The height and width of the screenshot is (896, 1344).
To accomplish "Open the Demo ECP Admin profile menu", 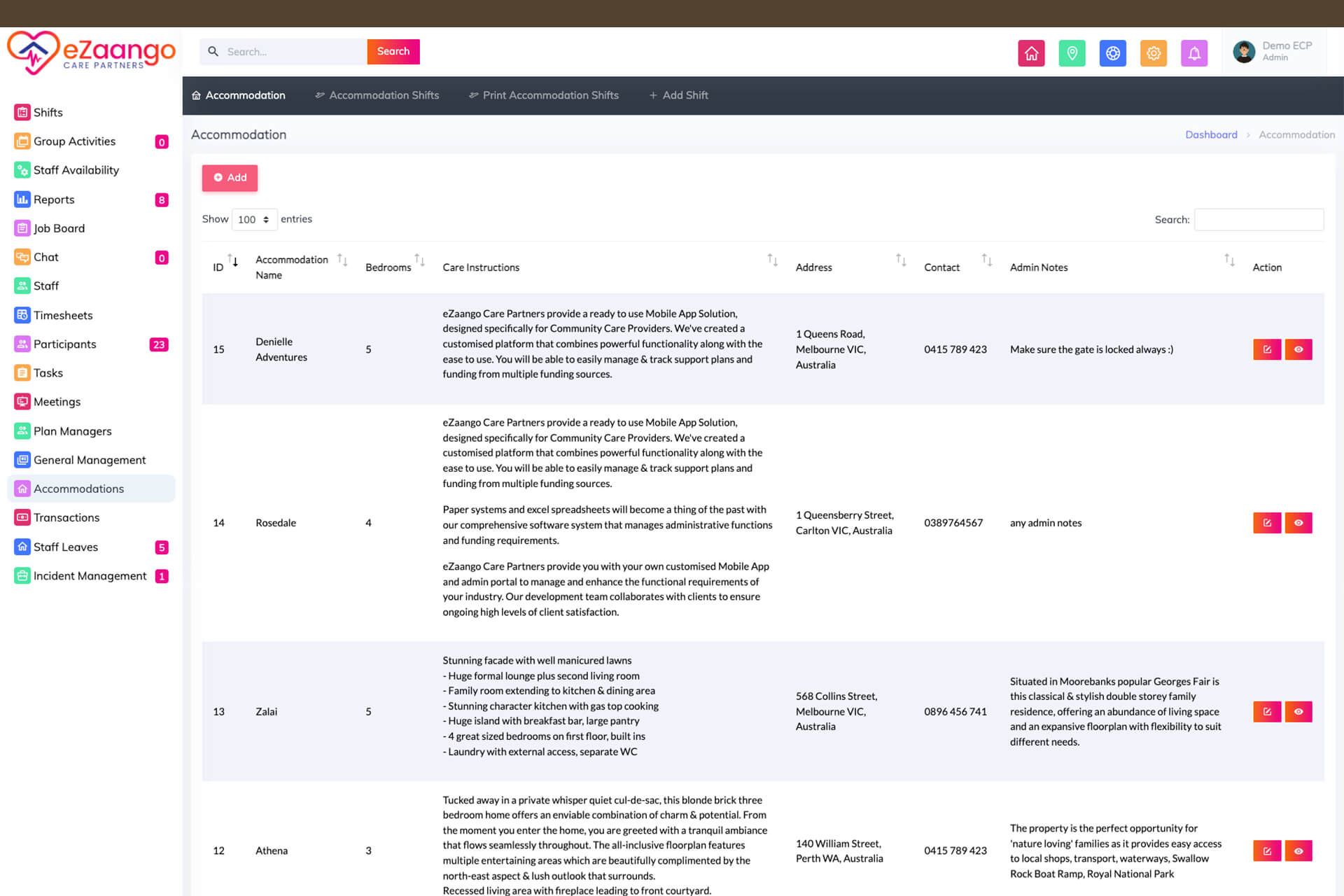I will point(1273,51).
